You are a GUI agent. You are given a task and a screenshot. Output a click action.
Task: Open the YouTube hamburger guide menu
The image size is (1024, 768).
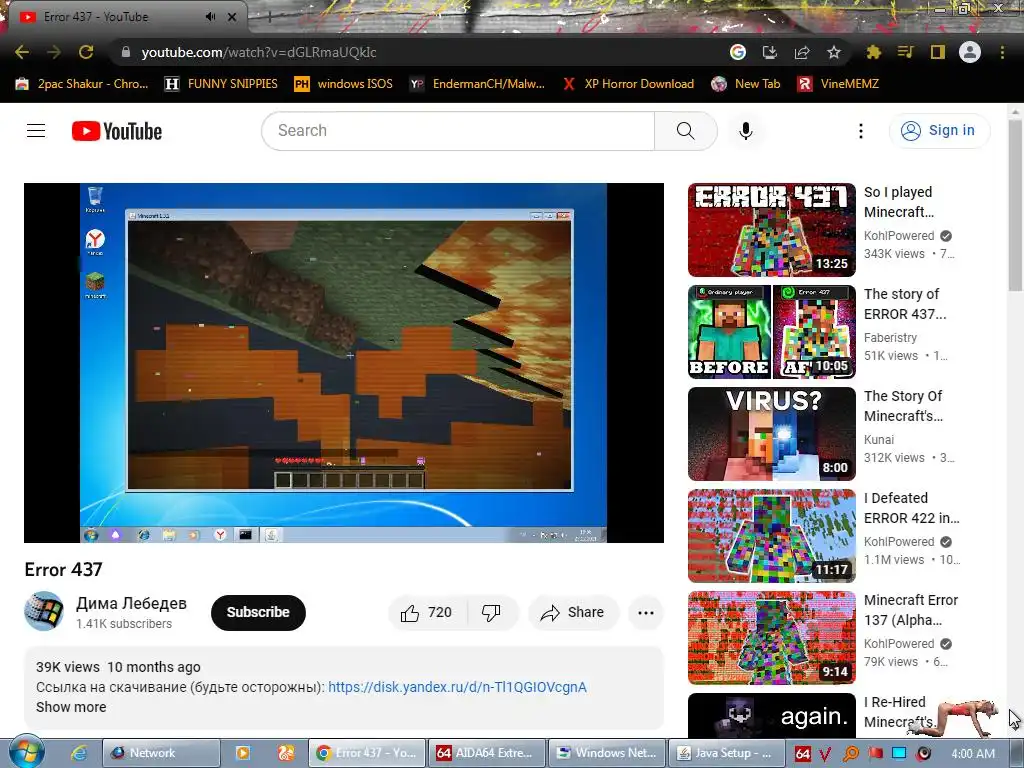[x=36, y=131]
